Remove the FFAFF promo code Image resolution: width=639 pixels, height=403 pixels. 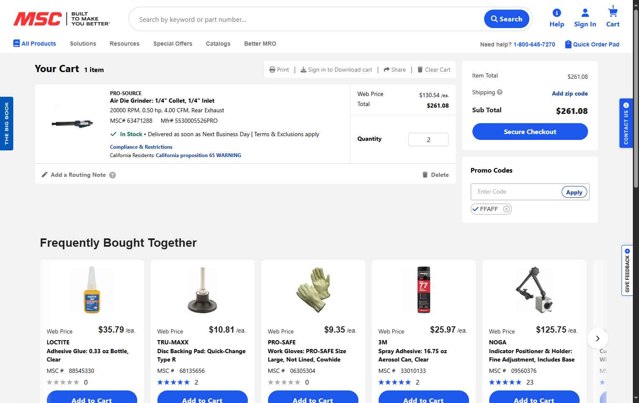[507, 209]
